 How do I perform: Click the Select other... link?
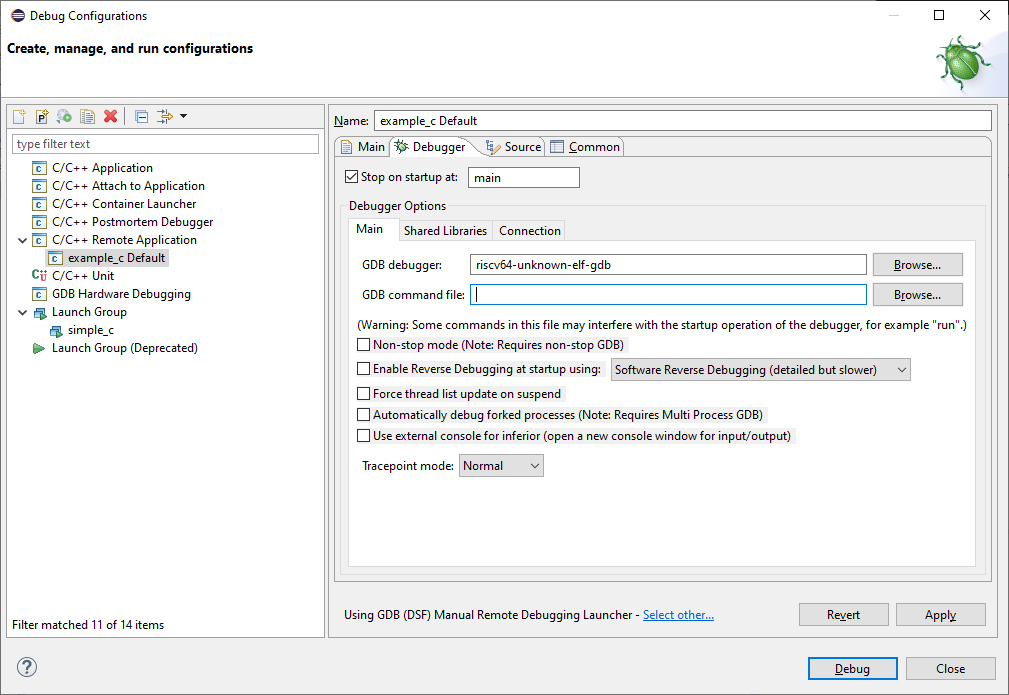pos(678,615)
